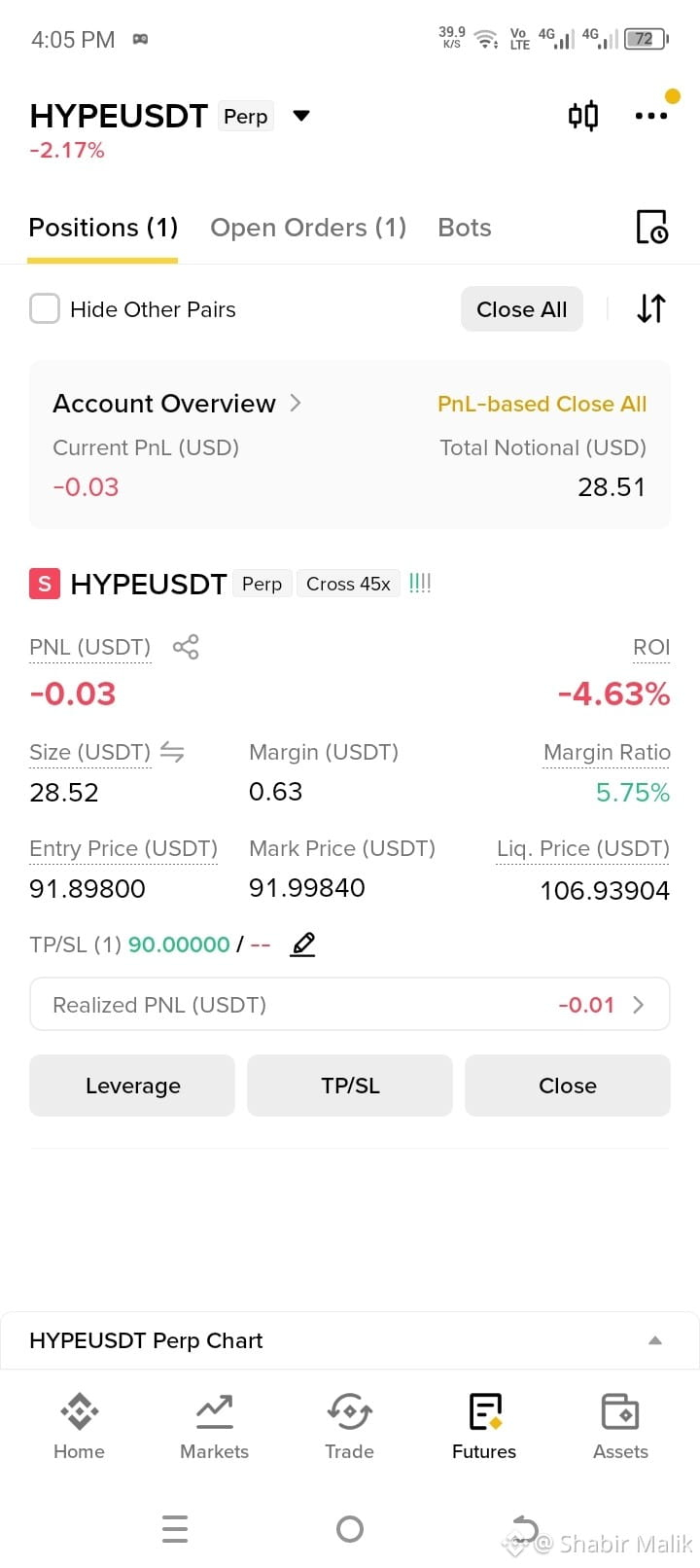Edit TP/SL with pencil icon

[303, 944]
